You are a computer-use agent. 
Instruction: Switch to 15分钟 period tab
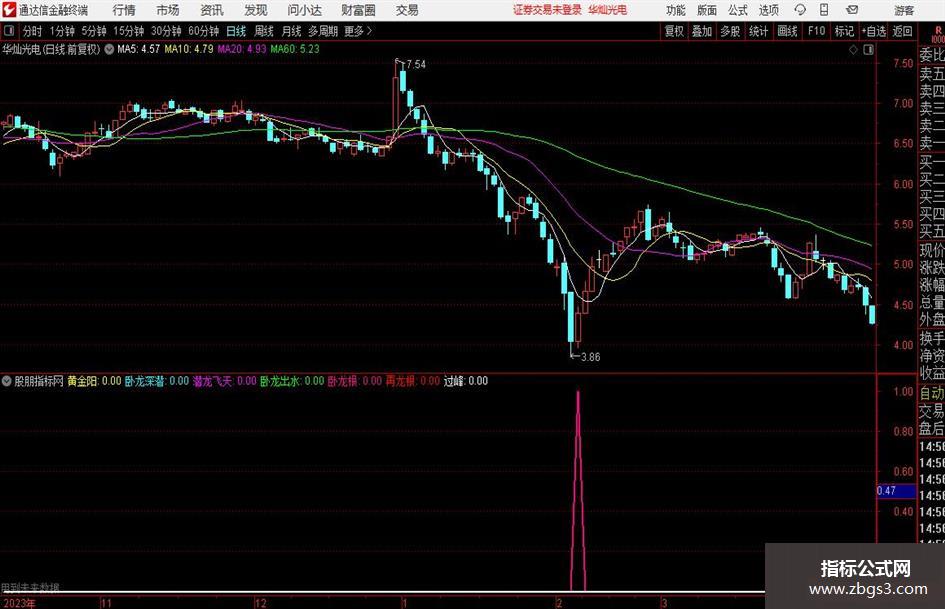(x=129, y=31)
